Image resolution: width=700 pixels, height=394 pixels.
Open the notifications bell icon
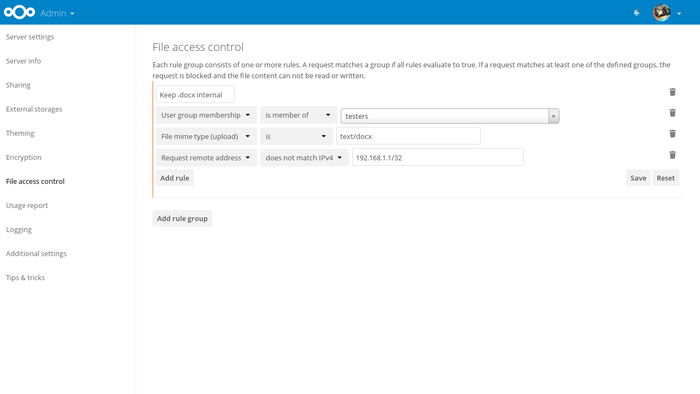tap(636, 13)
